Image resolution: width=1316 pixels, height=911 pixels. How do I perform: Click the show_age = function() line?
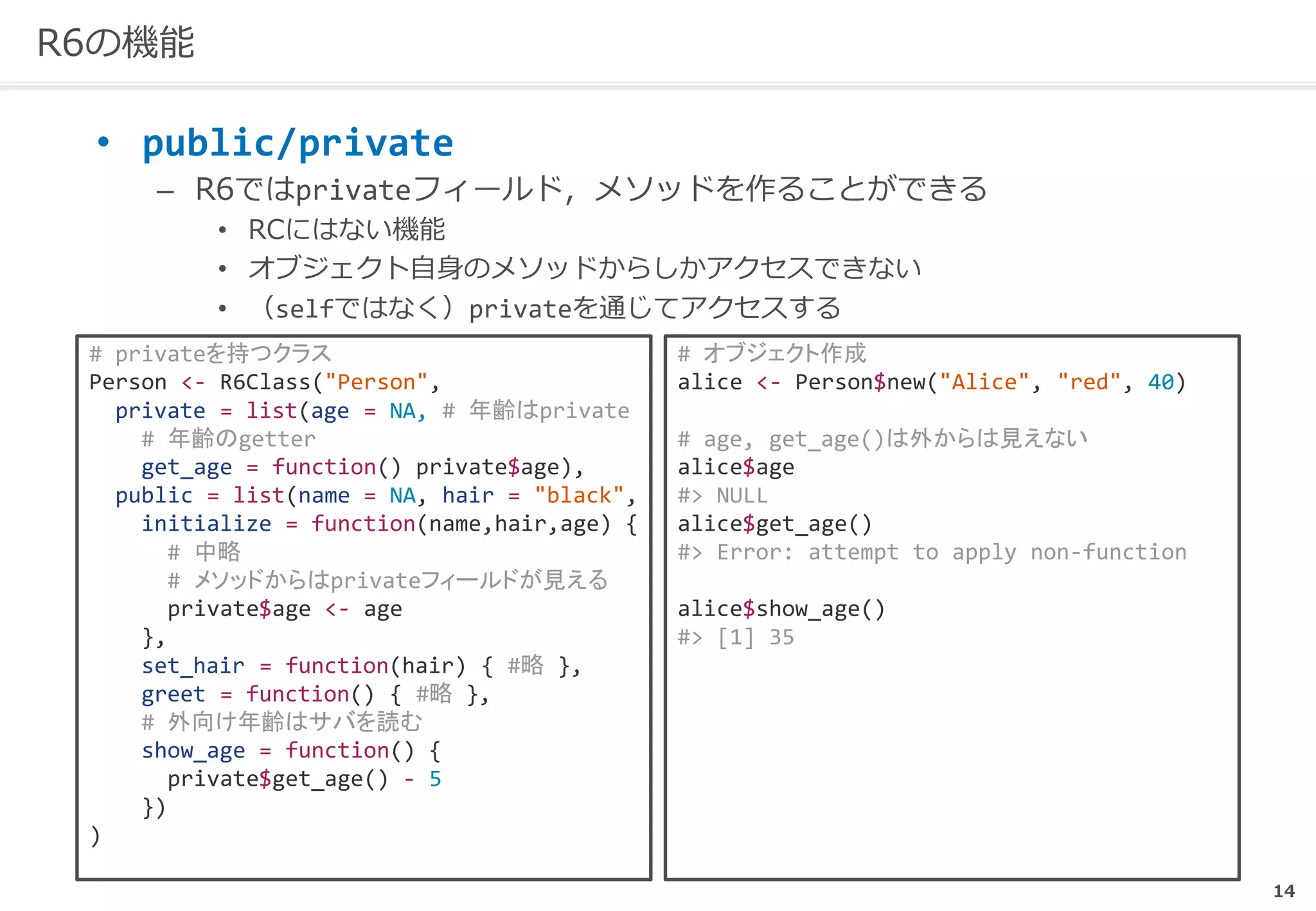(290, 750)
